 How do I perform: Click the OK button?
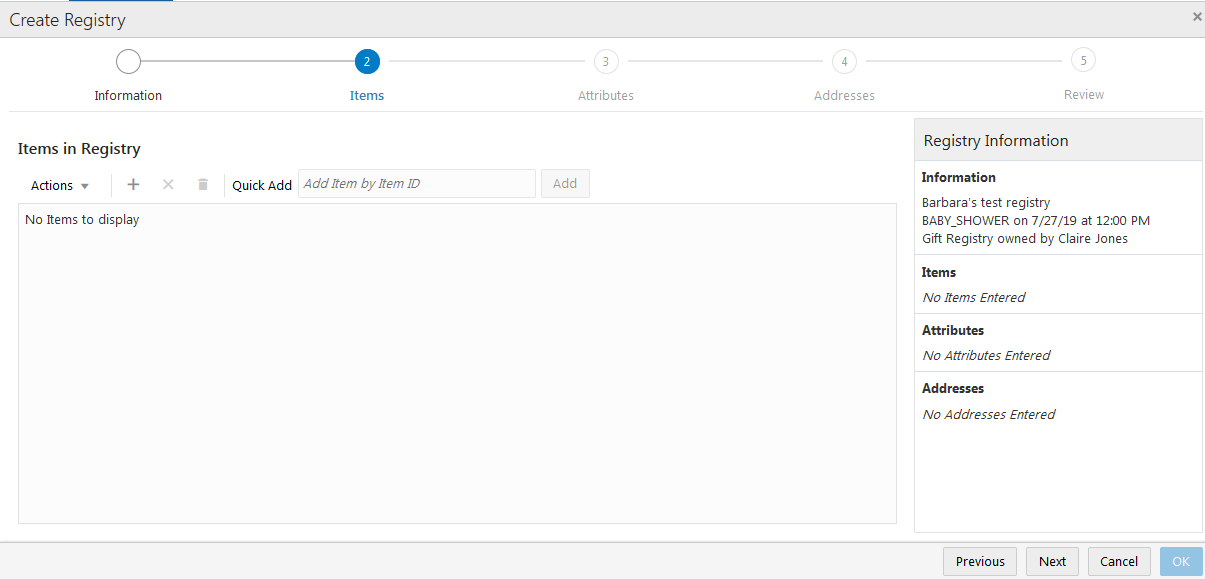point(1181,561)
